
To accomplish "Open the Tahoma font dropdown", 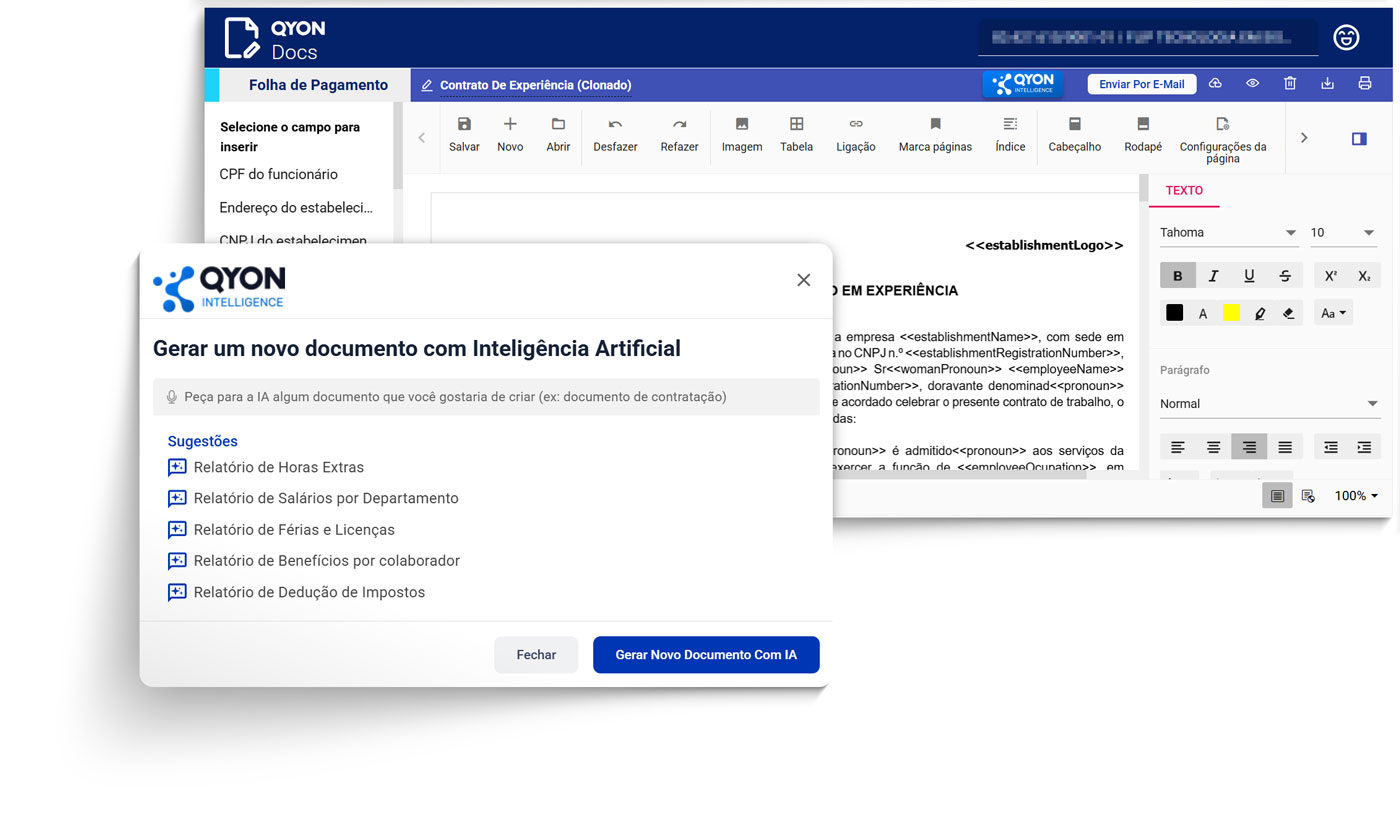I will pyautogui.click(x=1228, y=233).
